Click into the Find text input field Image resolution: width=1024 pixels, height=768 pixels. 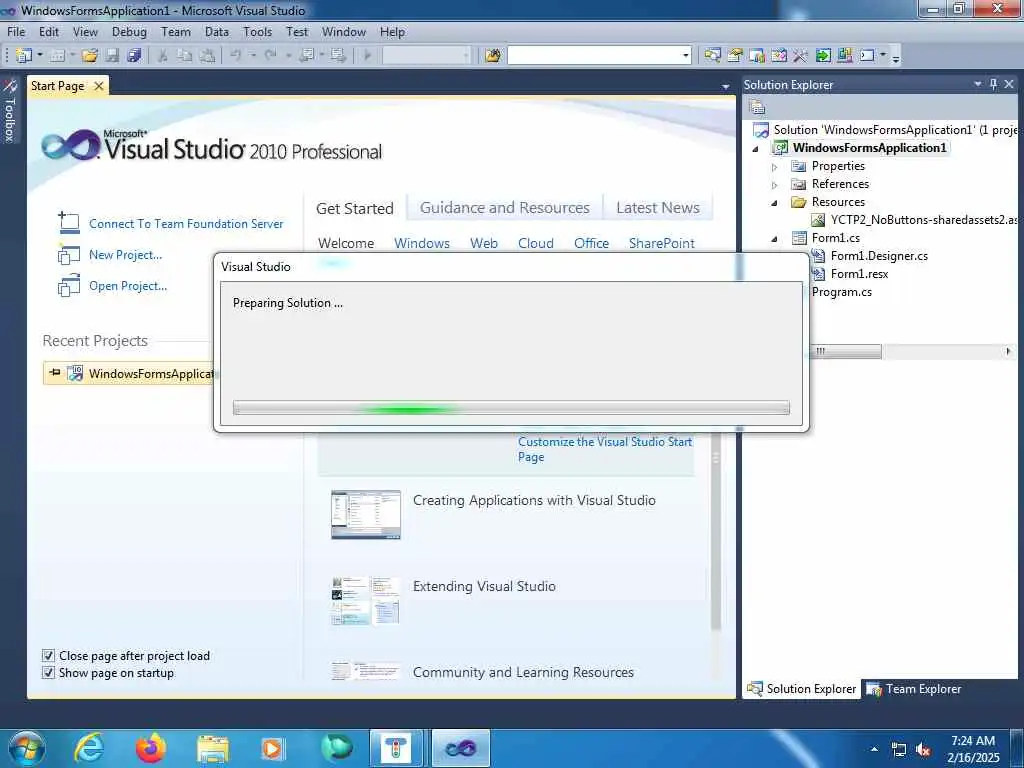[x=594, y=56]
